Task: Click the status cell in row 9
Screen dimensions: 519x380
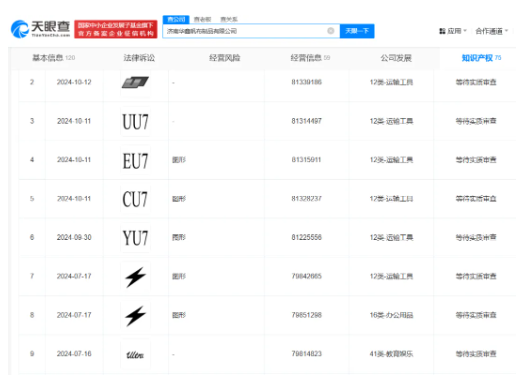Action: pos(476,354)
